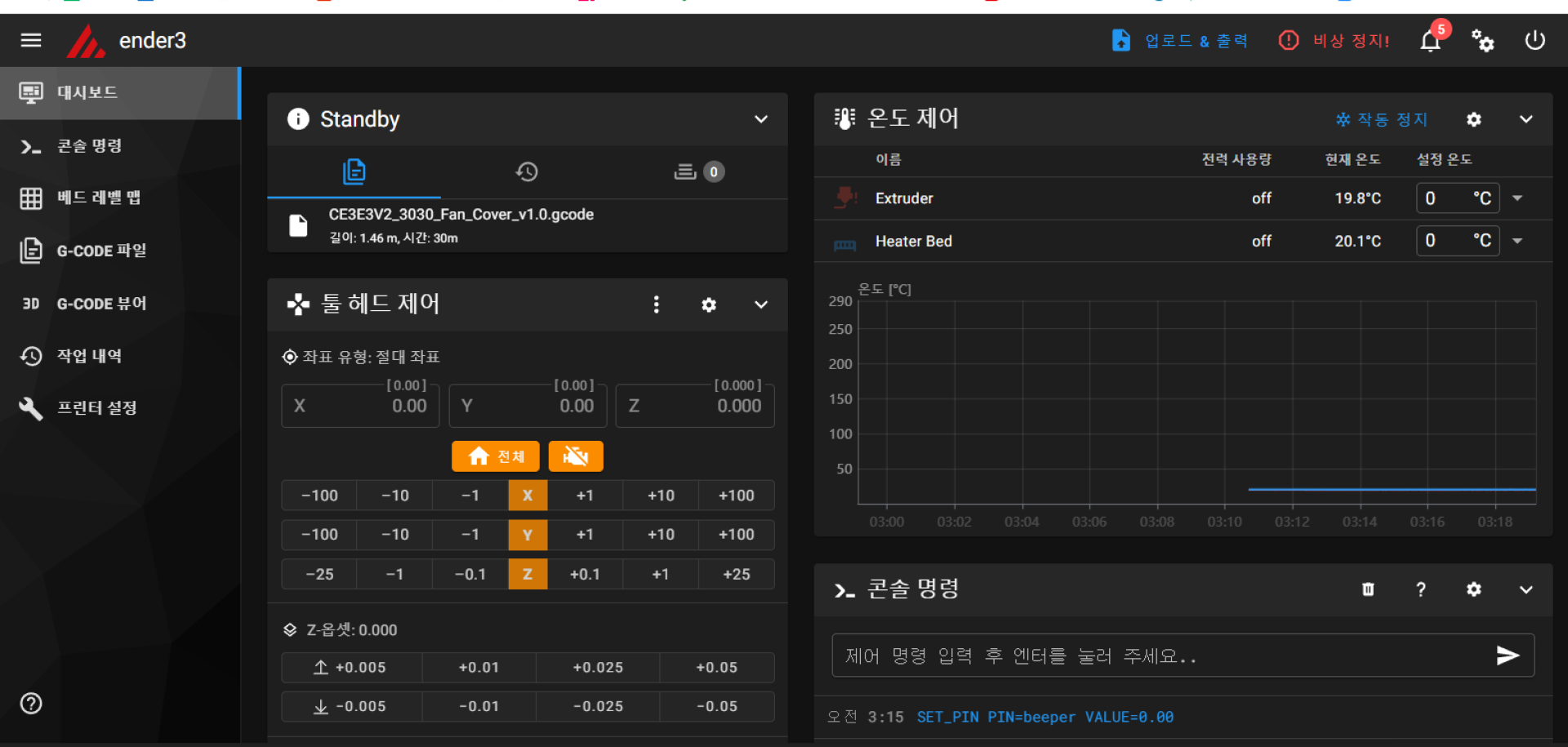Viewport: 1568px width, 747px height.
Task: Clear console with trash icon
Action: [x=1368, y=589]
